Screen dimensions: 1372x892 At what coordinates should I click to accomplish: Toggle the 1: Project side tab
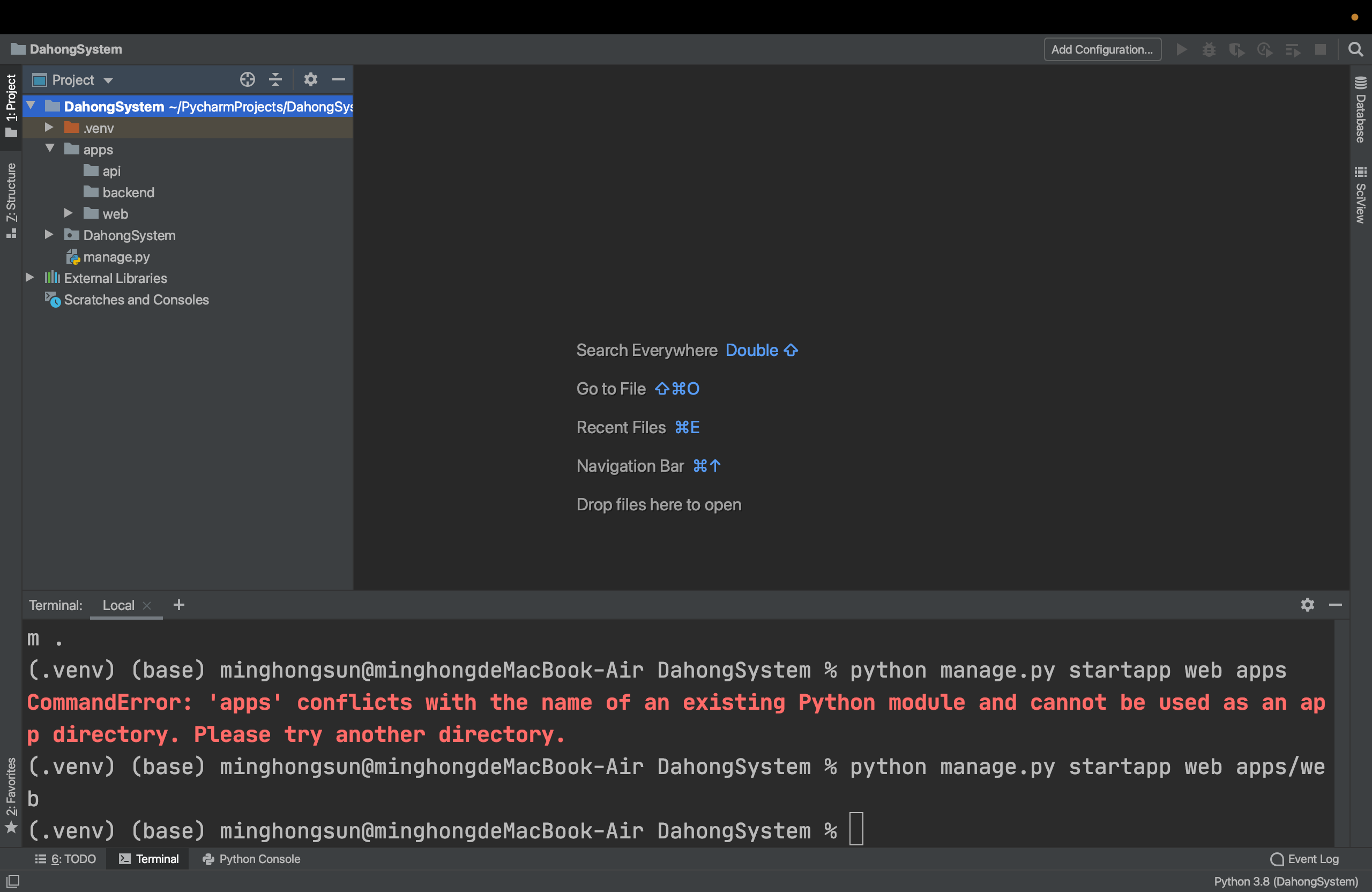click(x=11, y=106)
